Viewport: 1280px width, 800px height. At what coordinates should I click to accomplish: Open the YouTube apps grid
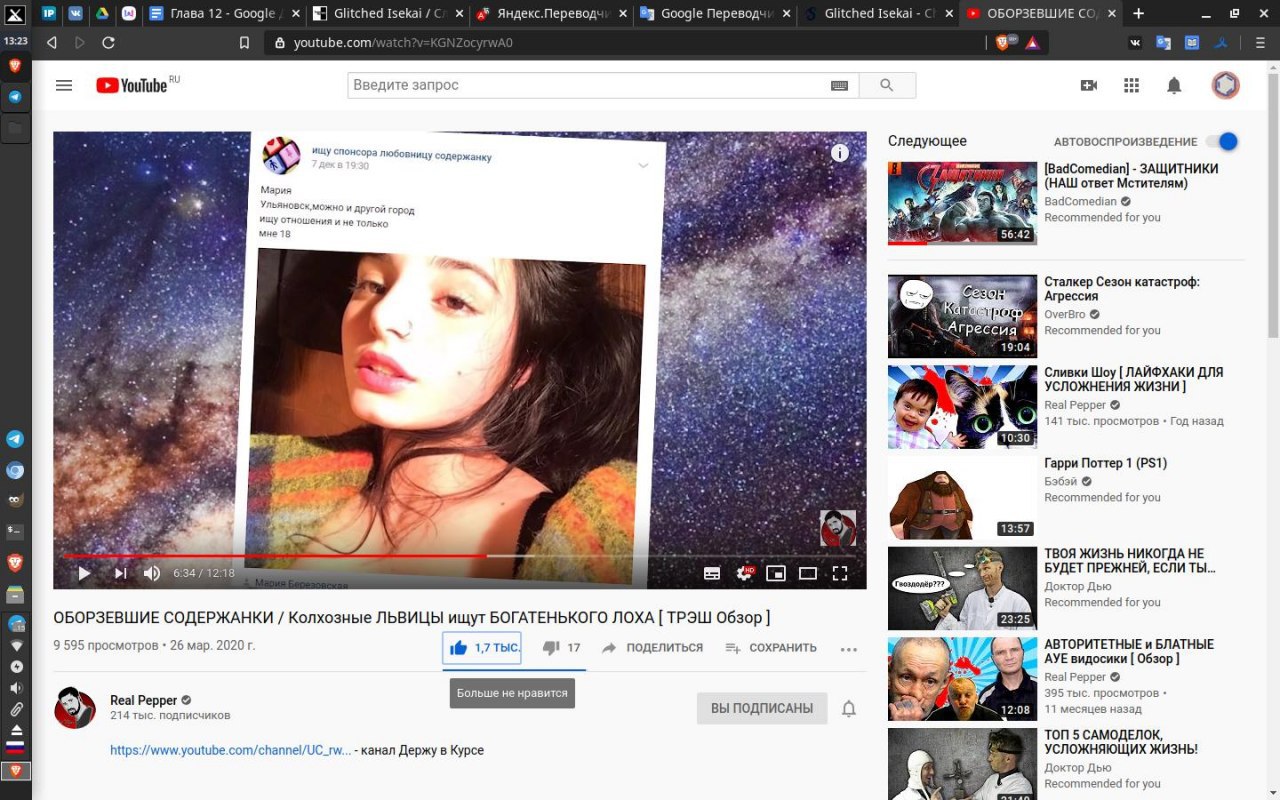pyautogui.click(x=1132, y=85)
